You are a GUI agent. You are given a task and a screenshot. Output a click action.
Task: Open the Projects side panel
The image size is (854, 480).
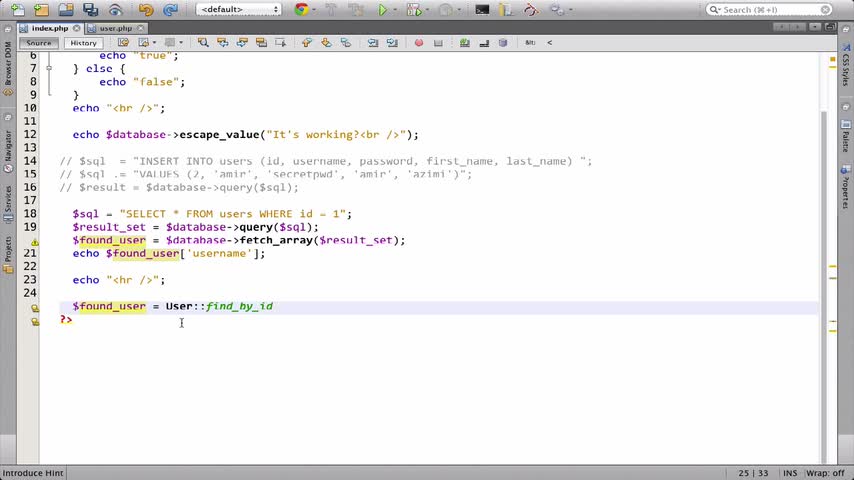(x=8, y=254)
